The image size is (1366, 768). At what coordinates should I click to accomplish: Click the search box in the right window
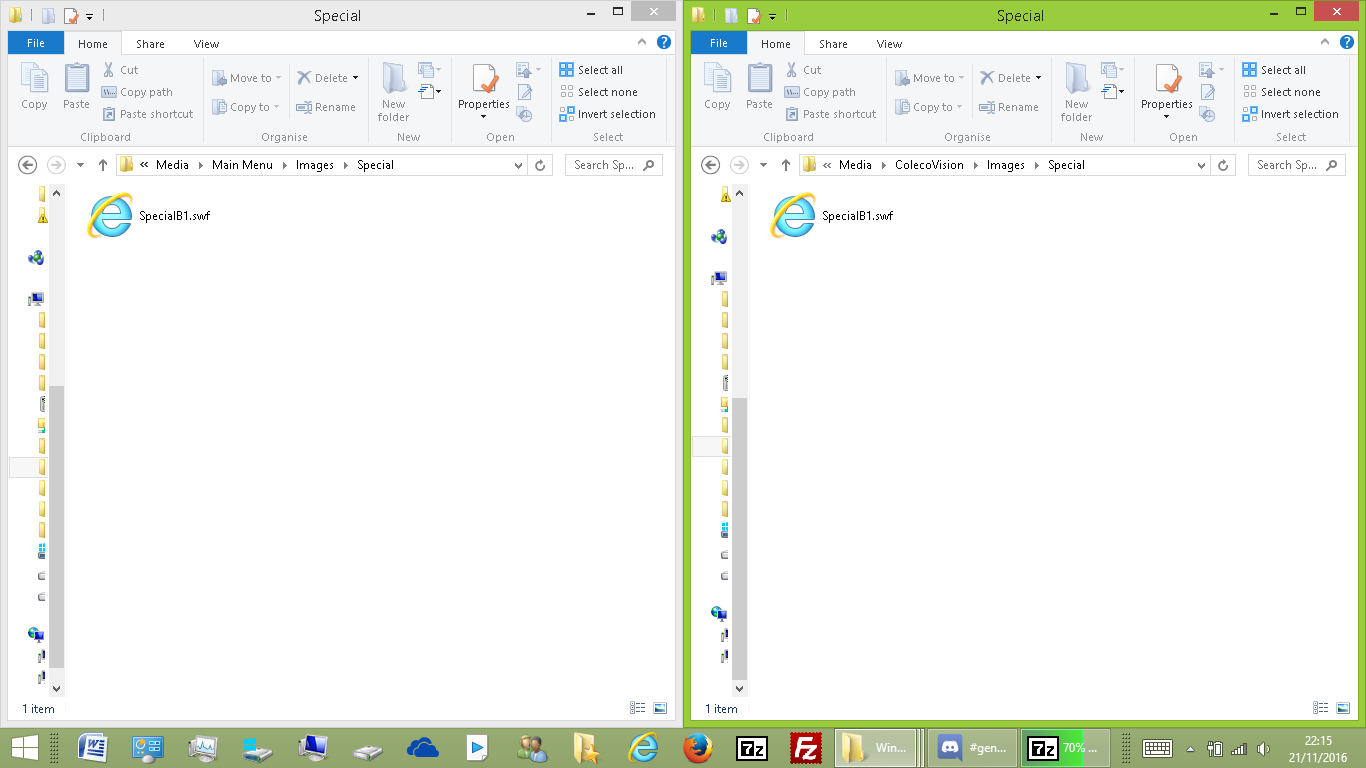point(1297,165)
